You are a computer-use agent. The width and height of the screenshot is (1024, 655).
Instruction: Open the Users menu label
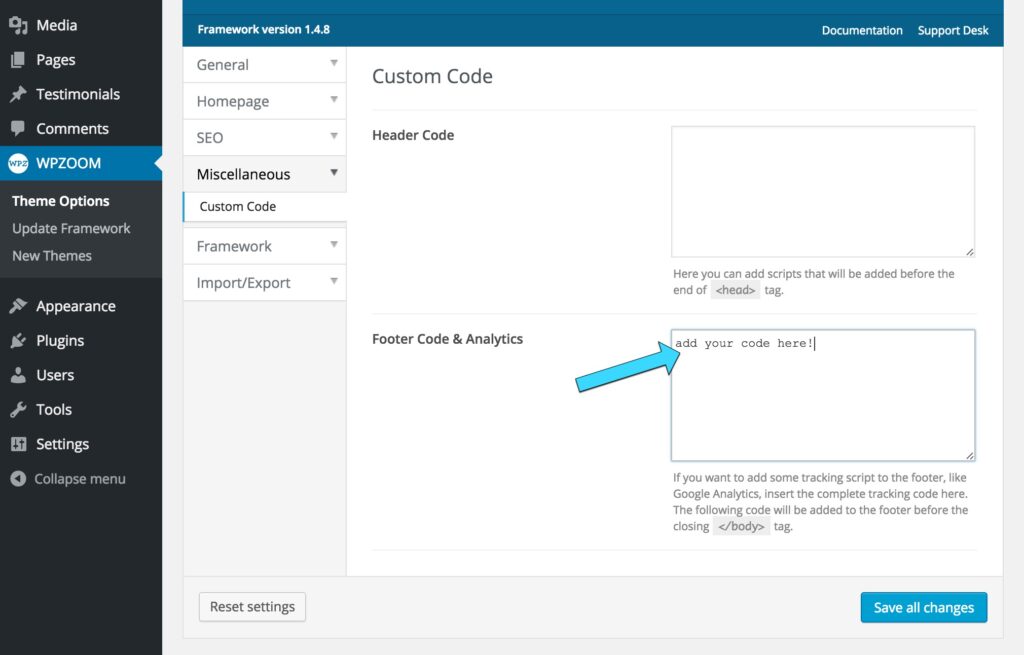[55, 375]
